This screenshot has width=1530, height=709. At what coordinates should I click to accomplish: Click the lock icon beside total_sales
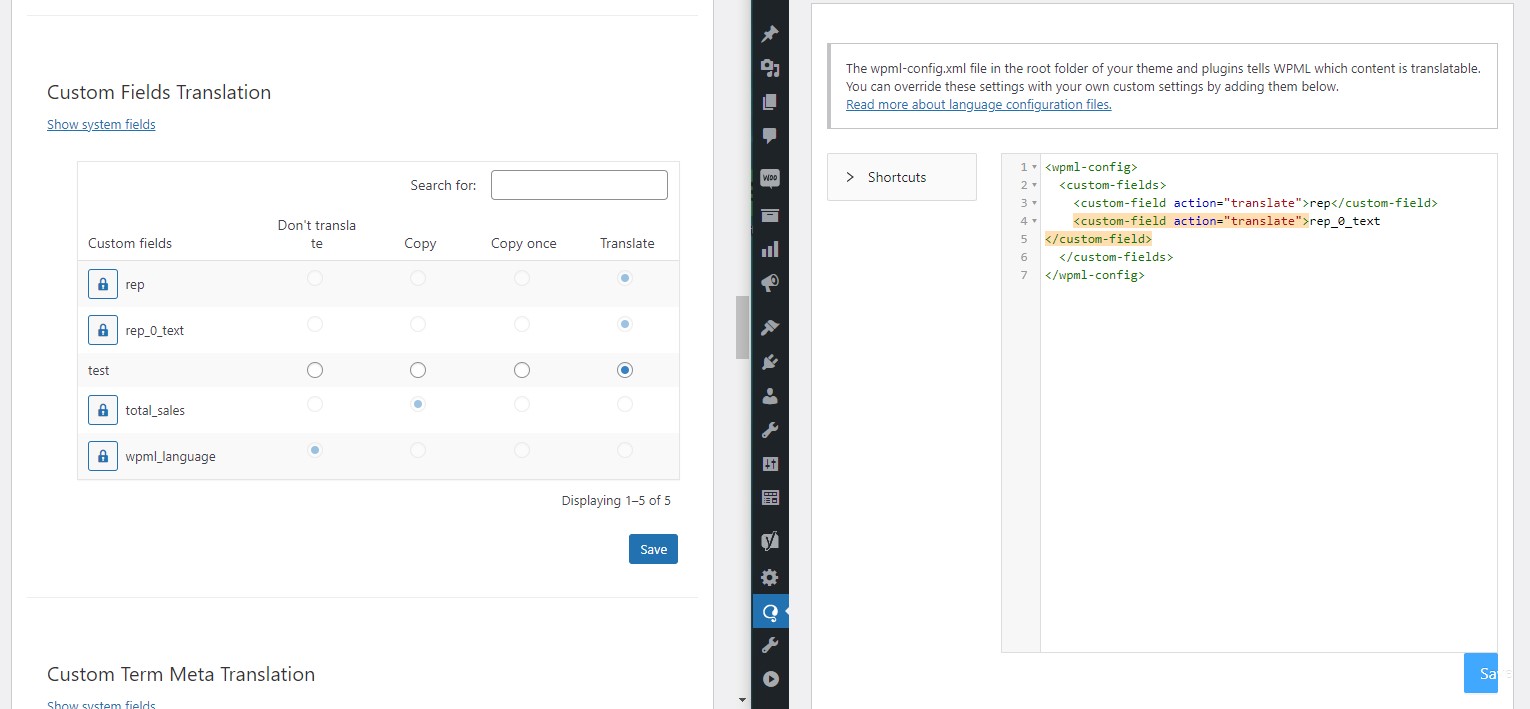coord(103,410)
